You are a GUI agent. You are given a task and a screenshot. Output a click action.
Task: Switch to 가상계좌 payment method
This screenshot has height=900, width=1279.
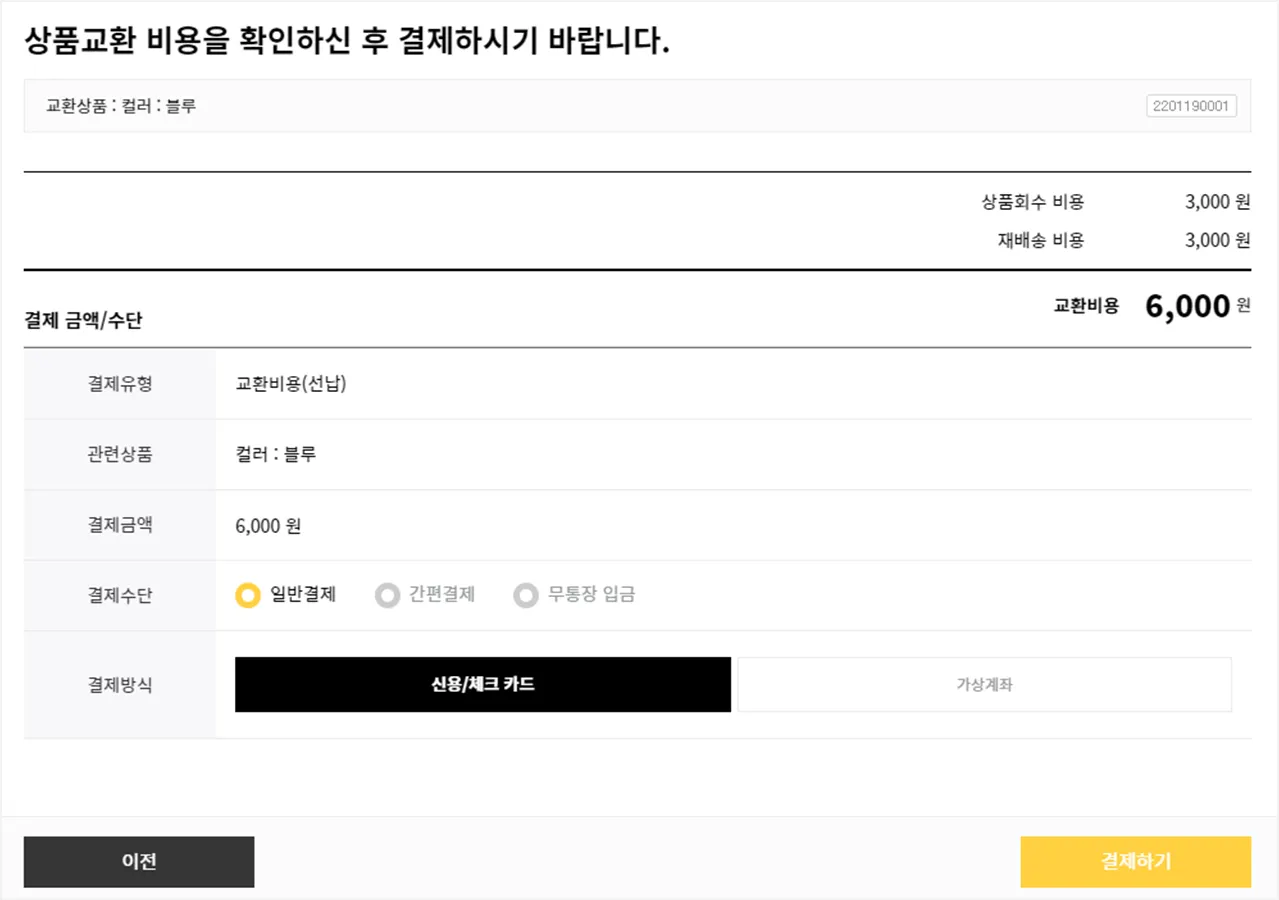click(x=984, y=685)
